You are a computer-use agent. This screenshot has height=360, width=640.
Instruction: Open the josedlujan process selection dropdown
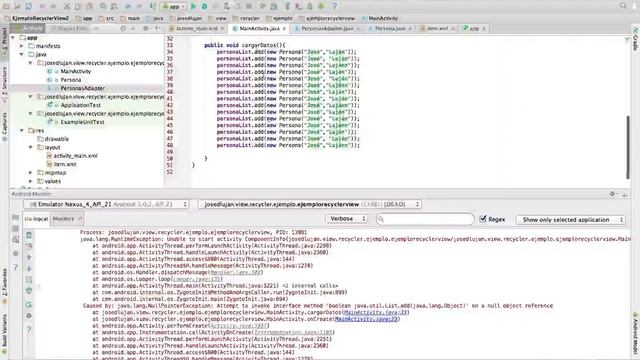(310, 204)
